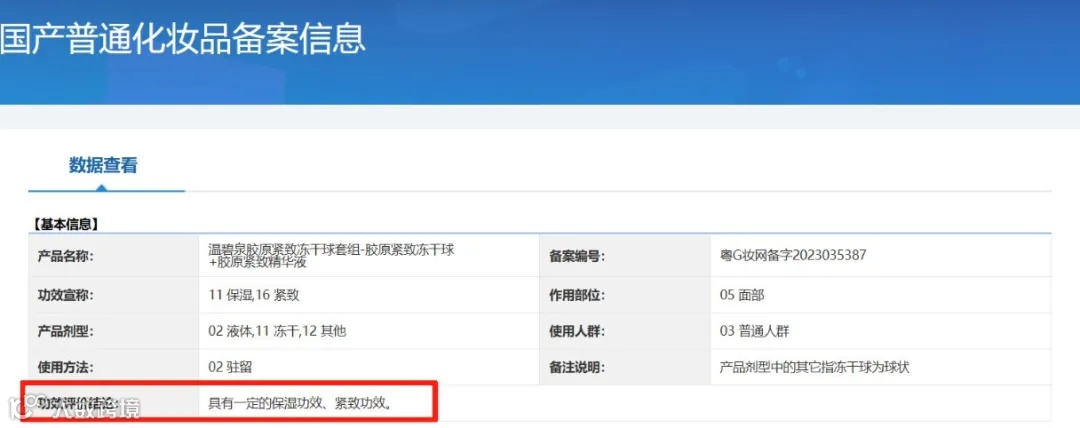Click the 产品剂型 label cell
Viewport: 1080px width, 428px height.
coord(114,331)
